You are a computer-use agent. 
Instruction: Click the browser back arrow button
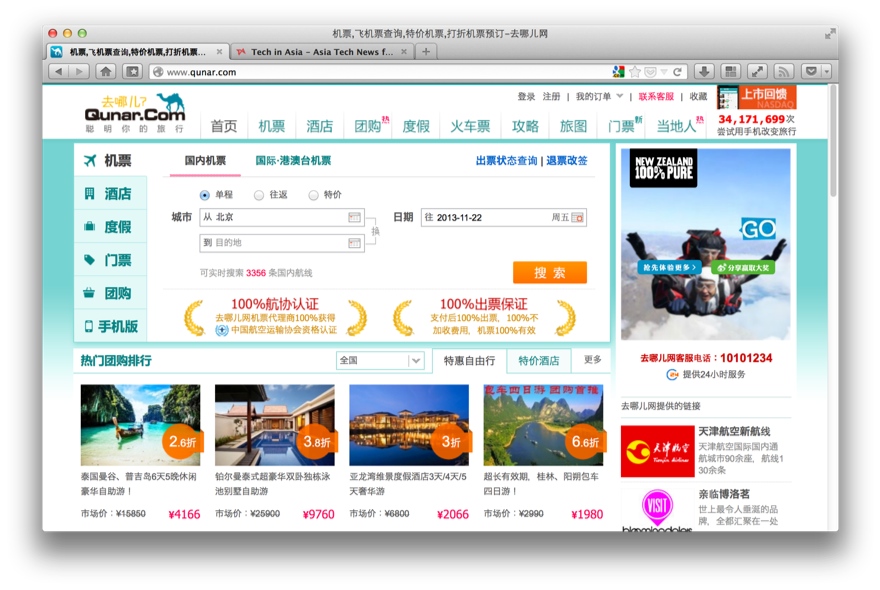[x=59, y=71]
